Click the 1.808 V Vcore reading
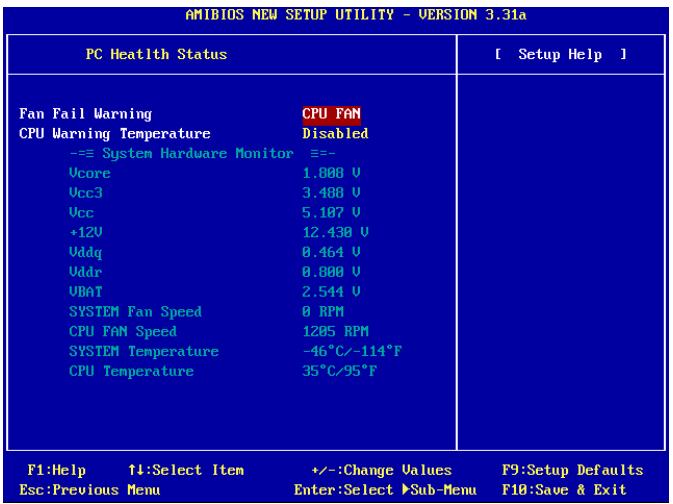The image size is (673, 504). coord(331,173)
